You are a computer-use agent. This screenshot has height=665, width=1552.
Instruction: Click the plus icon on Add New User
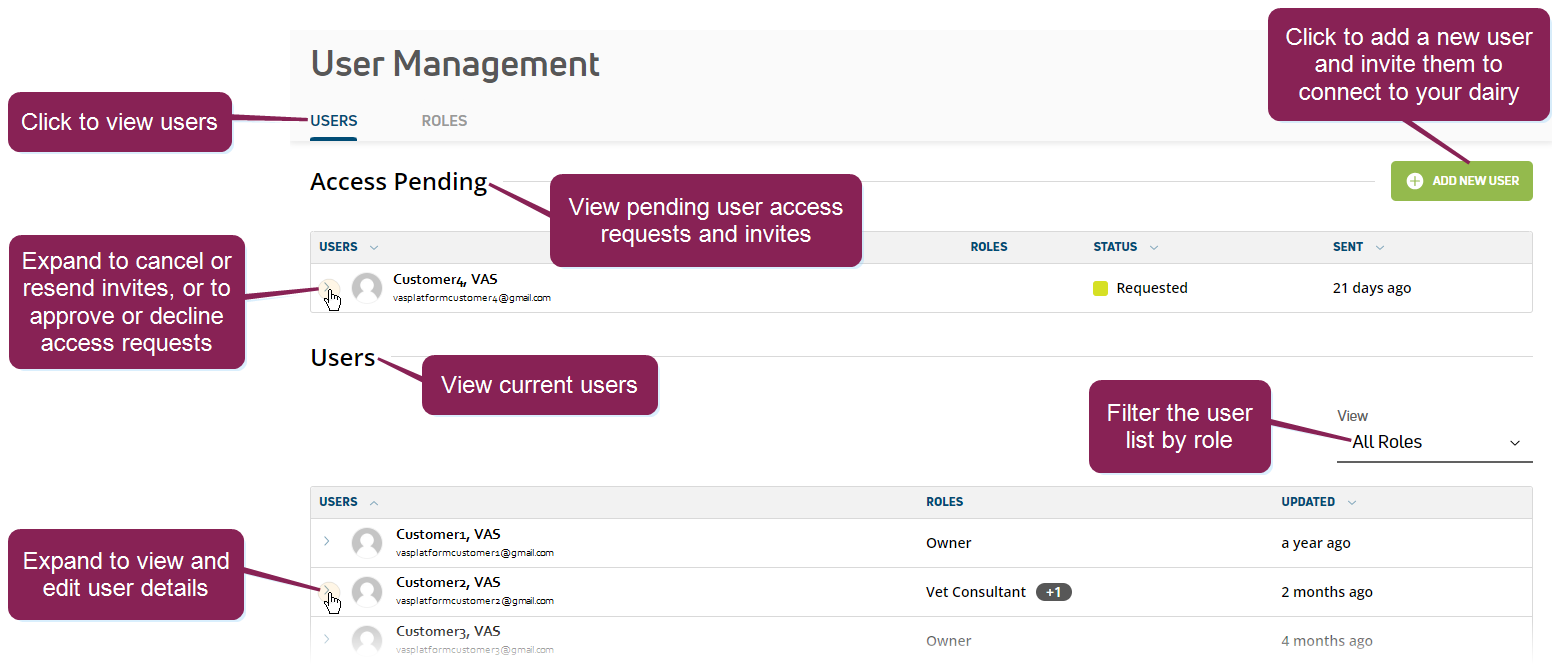point(1415,180)
